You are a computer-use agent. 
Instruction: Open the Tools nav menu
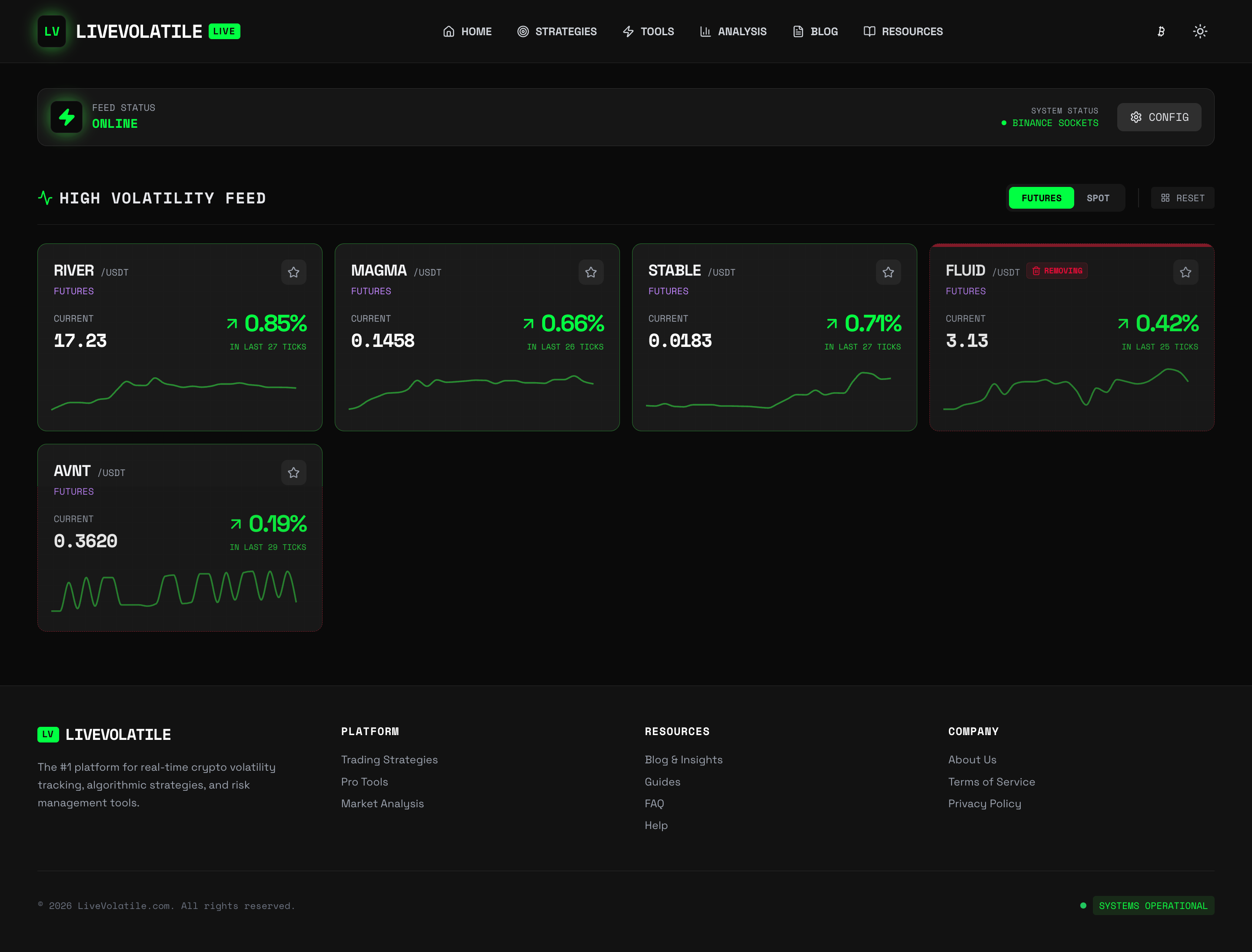[648, 31]
